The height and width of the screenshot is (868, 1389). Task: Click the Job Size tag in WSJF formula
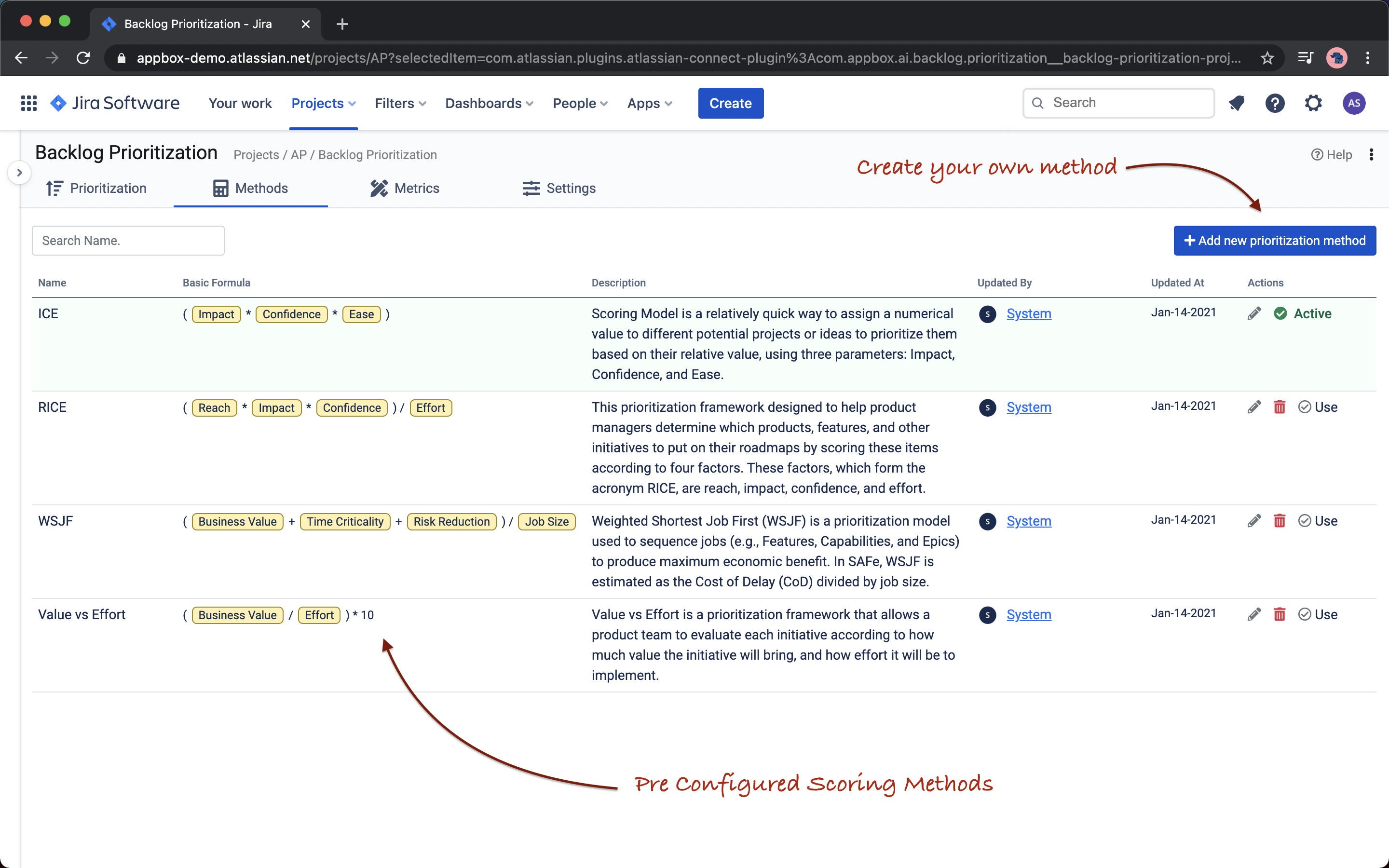tap(546, 521)
